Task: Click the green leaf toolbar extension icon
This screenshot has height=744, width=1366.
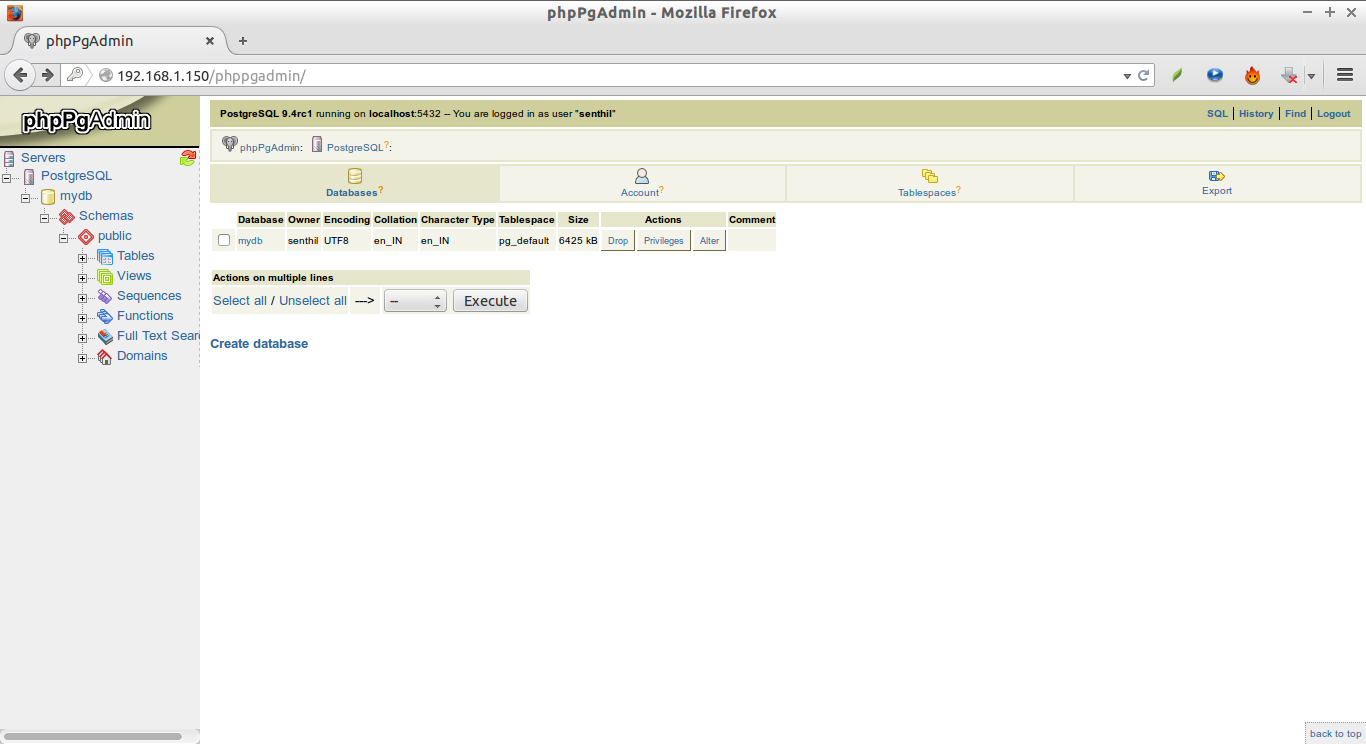Action: point(1177,75)
